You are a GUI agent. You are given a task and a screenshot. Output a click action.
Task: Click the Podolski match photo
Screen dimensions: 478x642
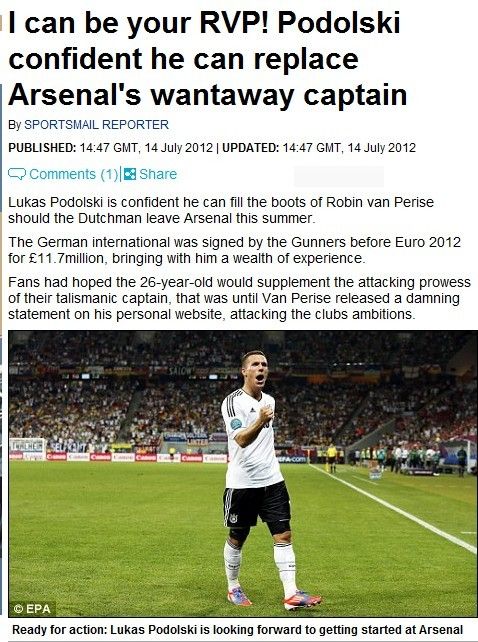242,474
